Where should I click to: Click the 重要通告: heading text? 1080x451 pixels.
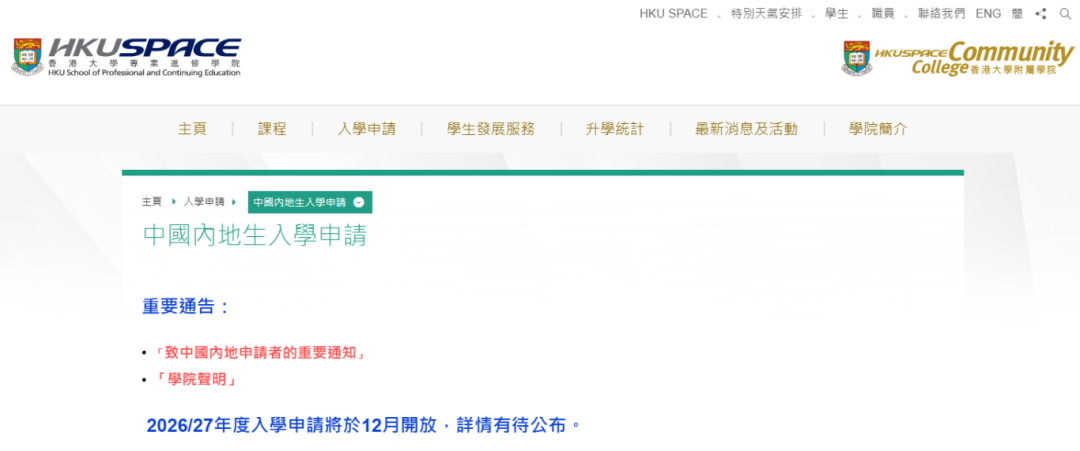click(186, 306)
